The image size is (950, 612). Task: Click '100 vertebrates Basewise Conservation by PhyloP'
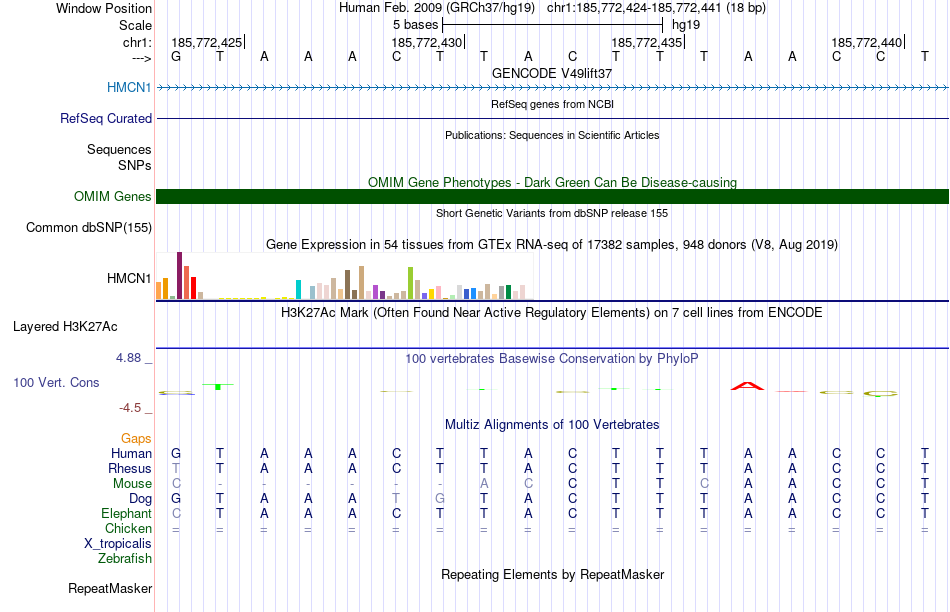(x=552, y=359)
